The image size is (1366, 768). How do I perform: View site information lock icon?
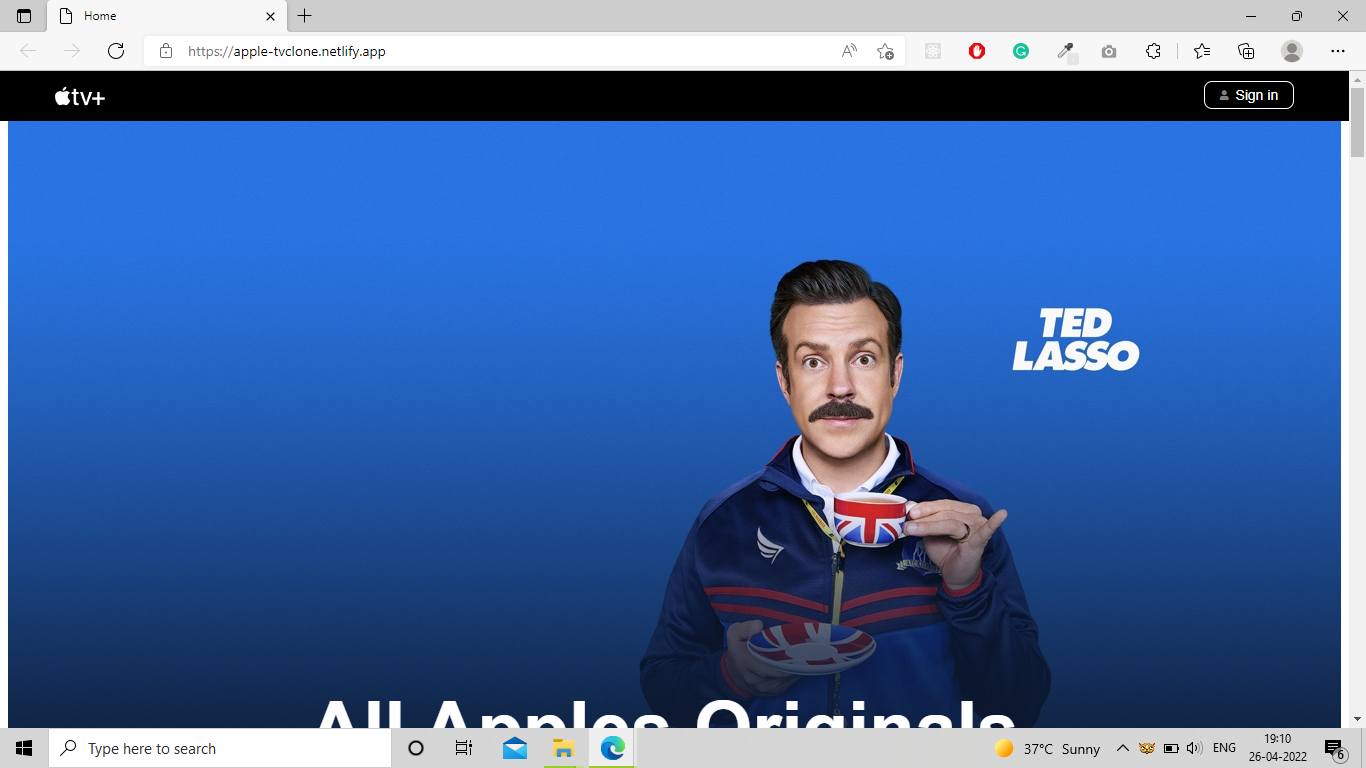click(x=166, y=51)
